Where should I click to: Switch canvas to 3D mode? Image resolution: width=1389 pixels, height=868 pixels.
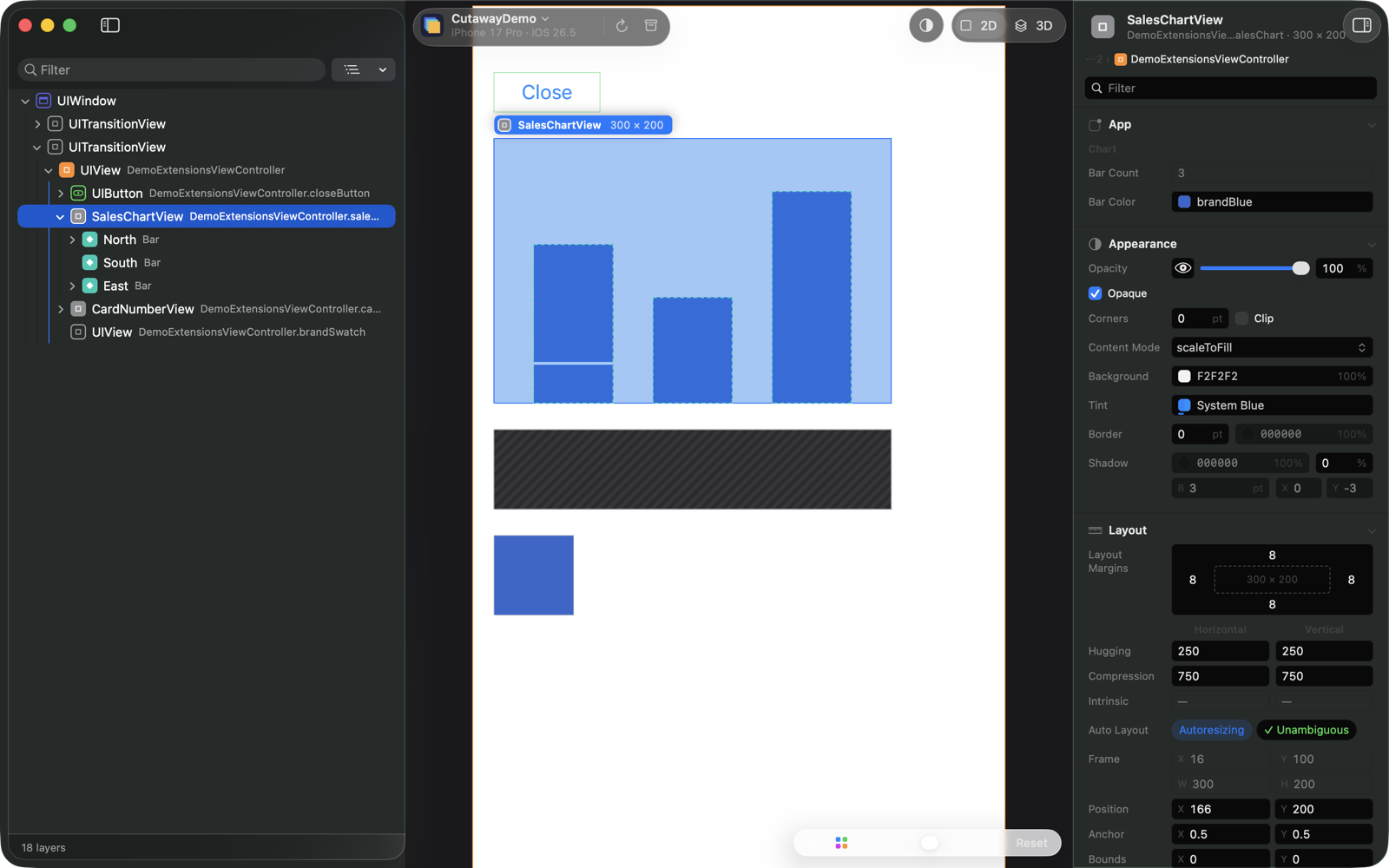1034,26
